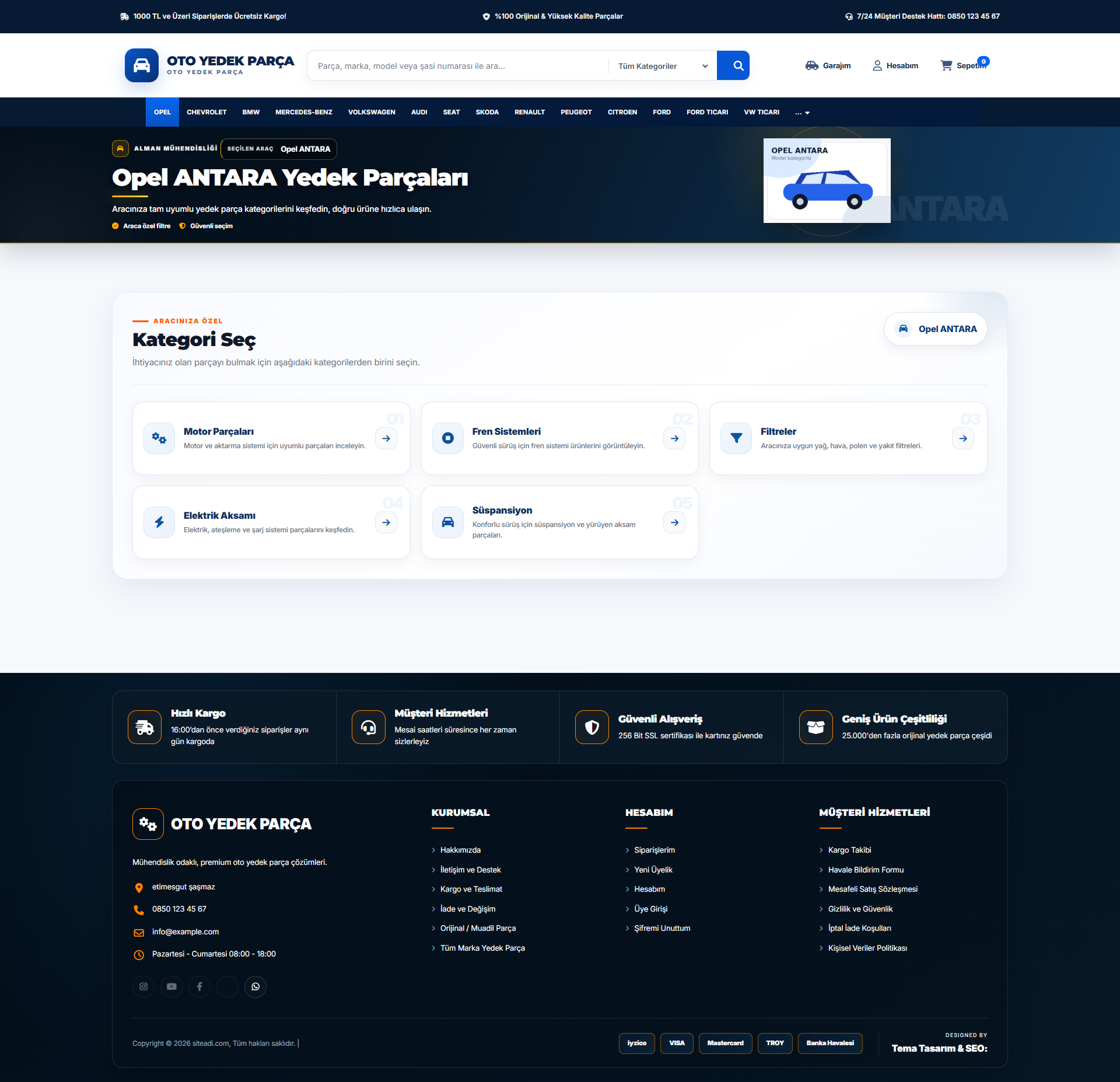The image size is (1120, 1082).
Task: Open the Orijinal / Muadil Parça link
Action: coord(478,928)
